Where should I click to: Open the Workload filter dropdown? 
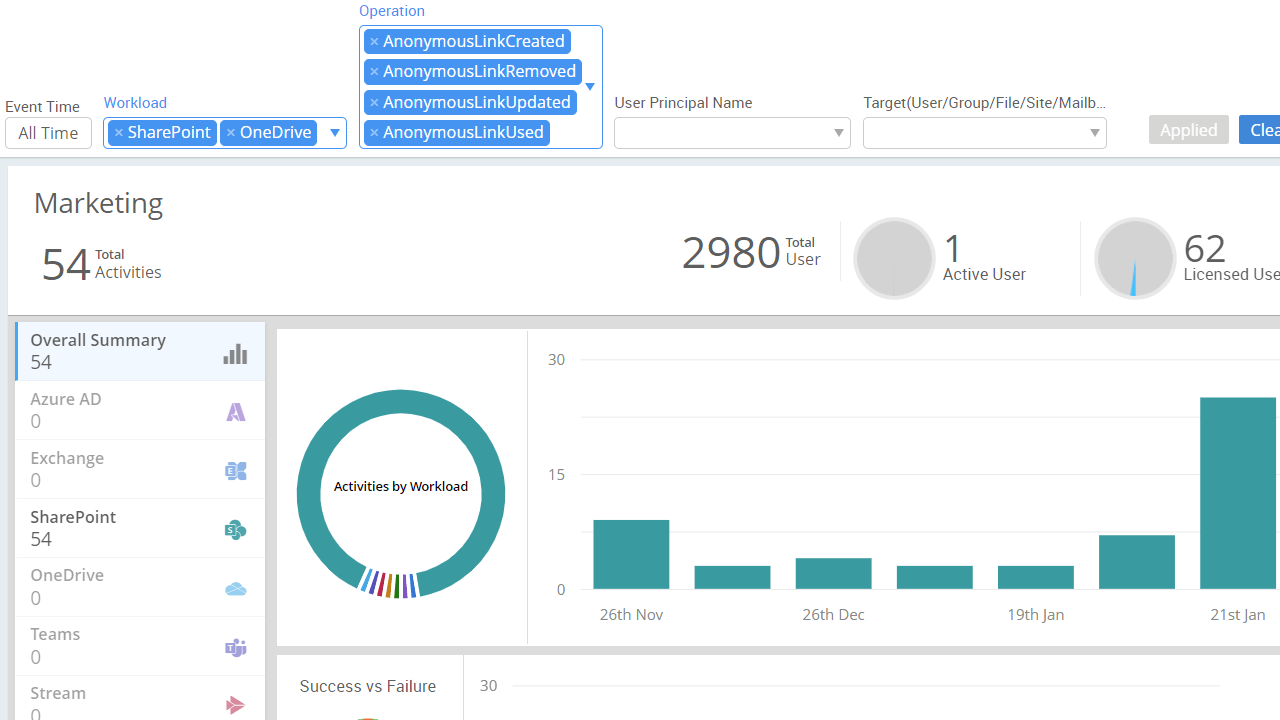tap(334, 132)
